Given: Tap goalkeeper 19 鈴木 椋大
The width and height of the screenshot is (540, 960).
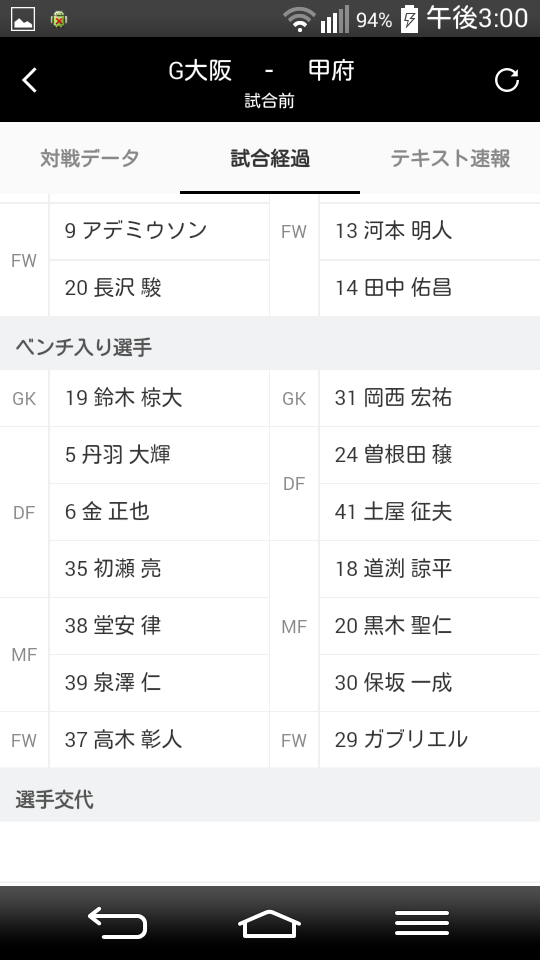Looking at the screenshot, I should click(159, 398).
